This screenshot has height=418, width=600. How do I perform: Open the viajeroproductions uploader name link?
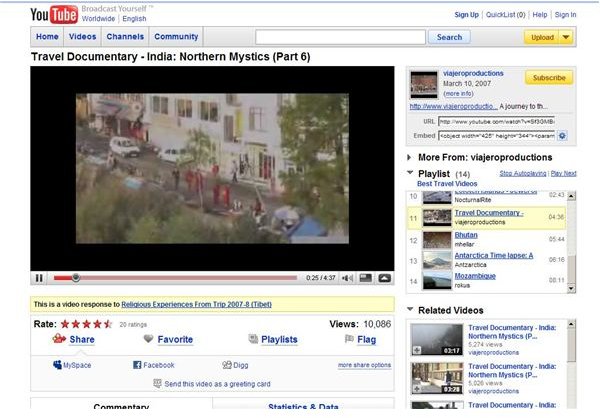pyautogui.click(x=473, y=73)
